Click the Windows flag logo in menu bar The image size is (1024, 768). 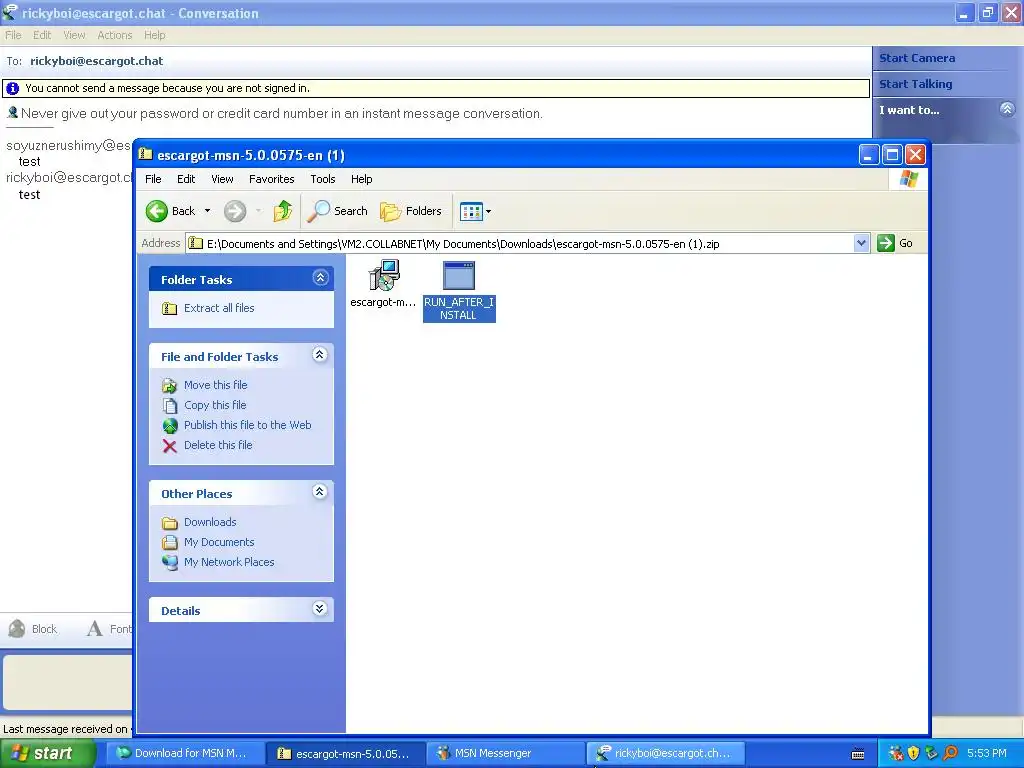[908, 179]
